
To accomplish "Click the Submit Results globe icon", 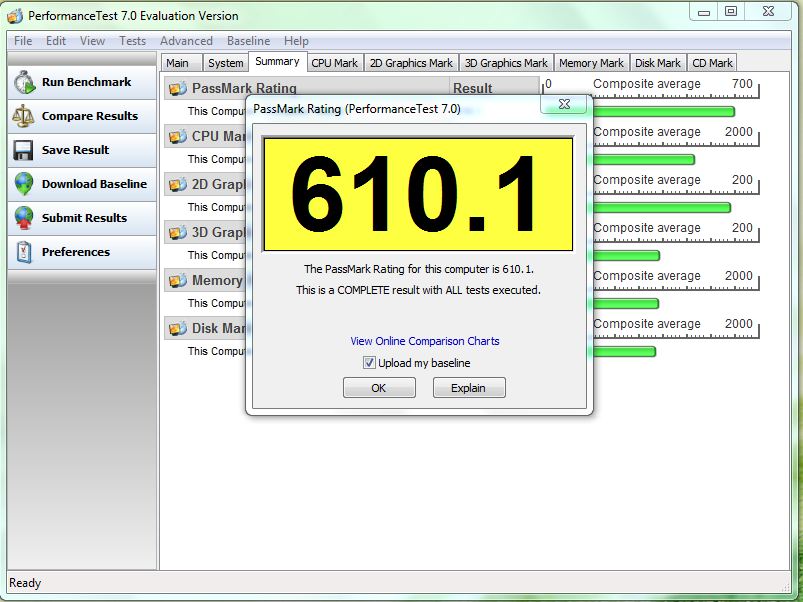I will (x=24, y=218).
